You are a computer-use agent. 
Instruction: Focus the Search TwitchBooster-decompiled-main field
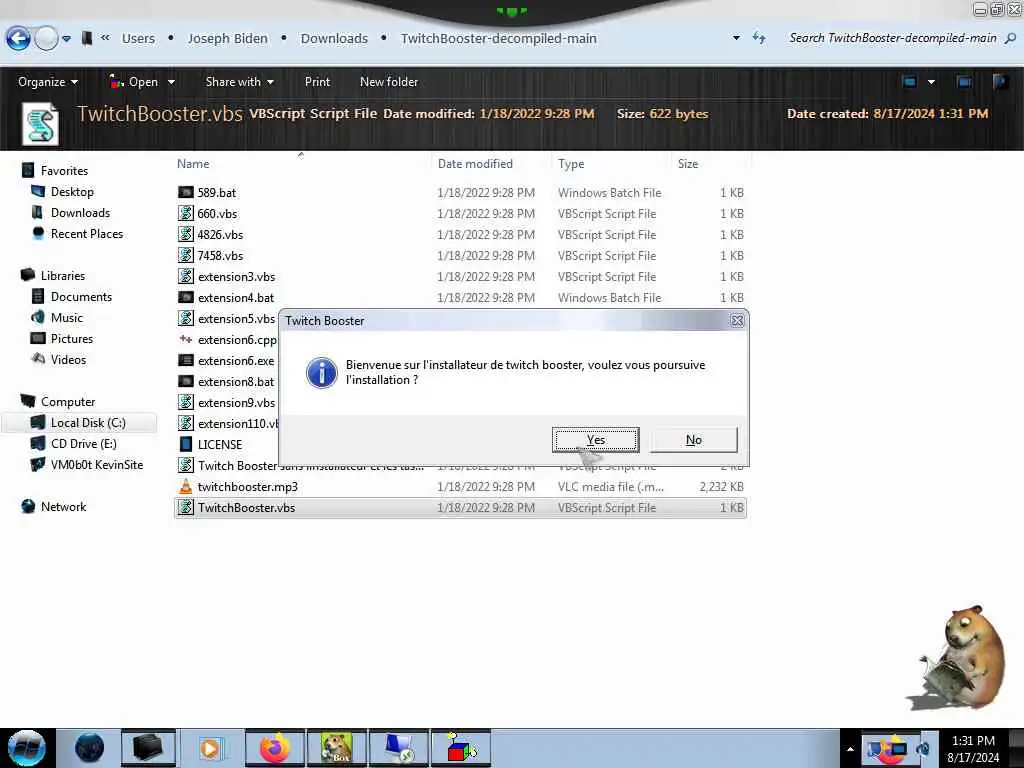pyautogui.click(x=892, y=38)
